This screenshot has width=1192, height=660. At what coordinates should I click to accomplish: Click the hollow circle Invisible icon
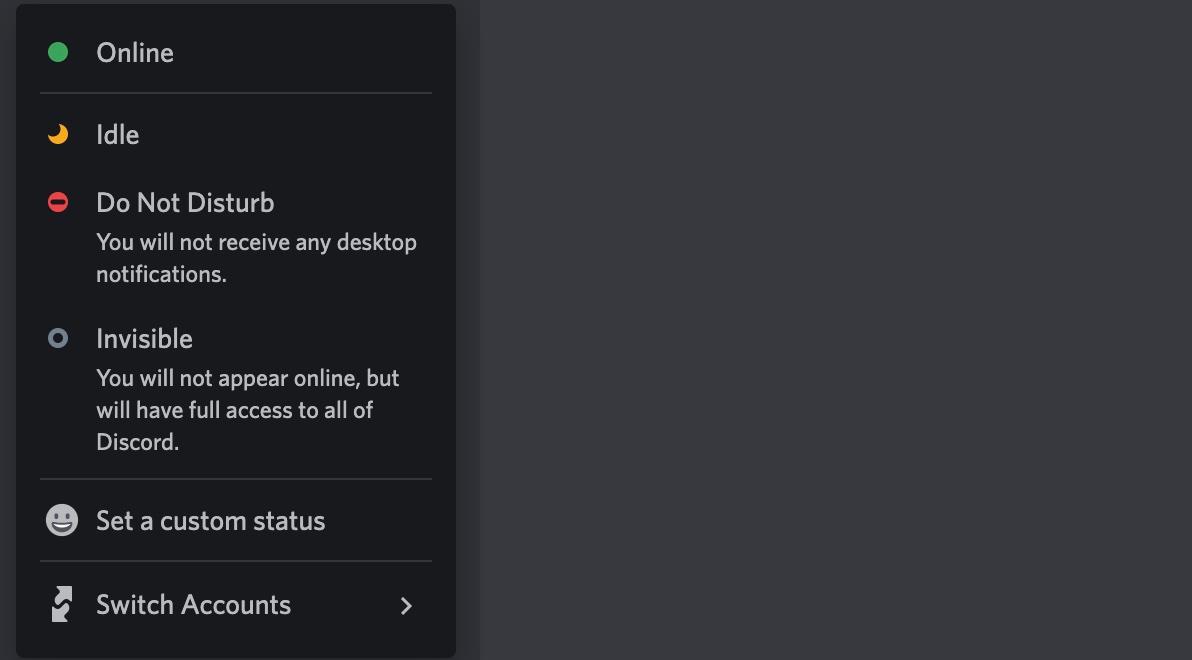tap(57, 338)
